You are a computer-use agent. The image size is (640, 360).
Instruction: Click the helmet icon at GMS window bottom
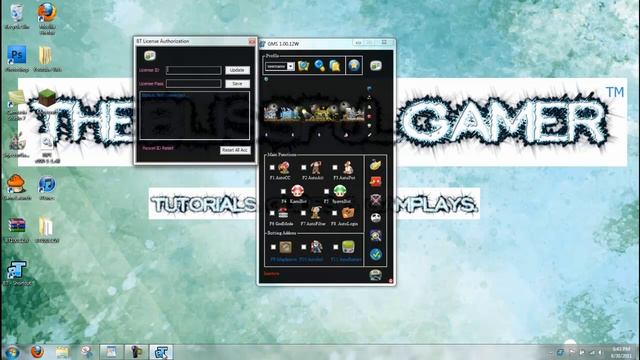376,275
